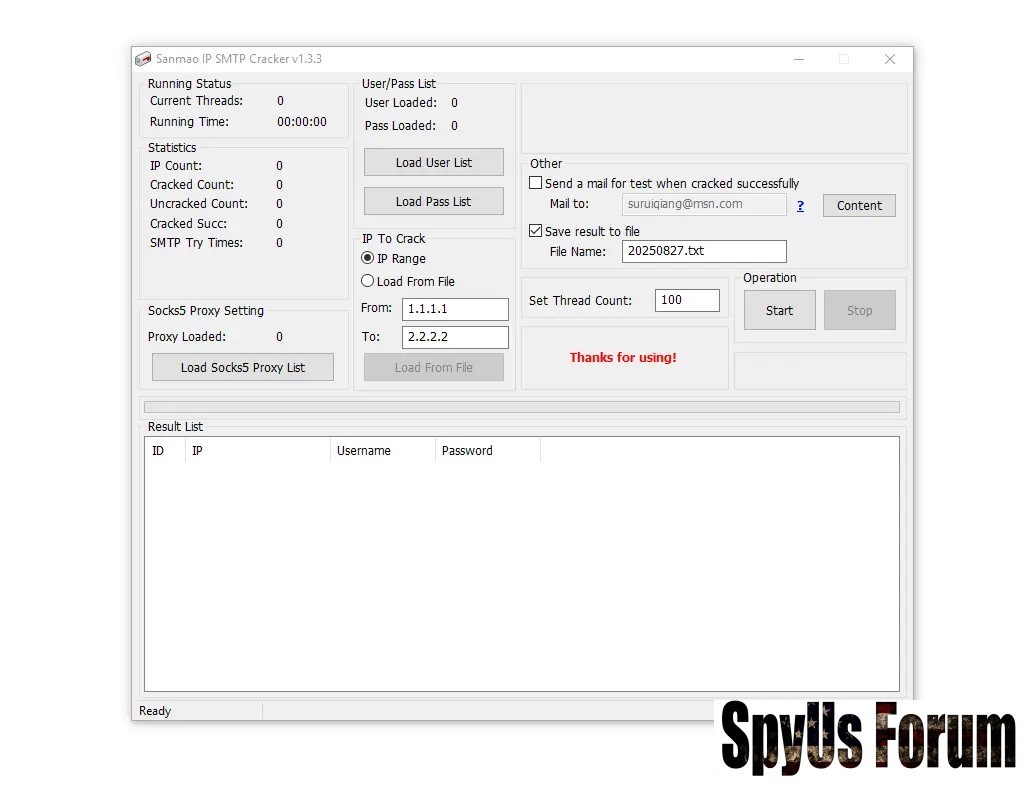
Task: Click the IP column header in results
Action: tap(257, 451)
